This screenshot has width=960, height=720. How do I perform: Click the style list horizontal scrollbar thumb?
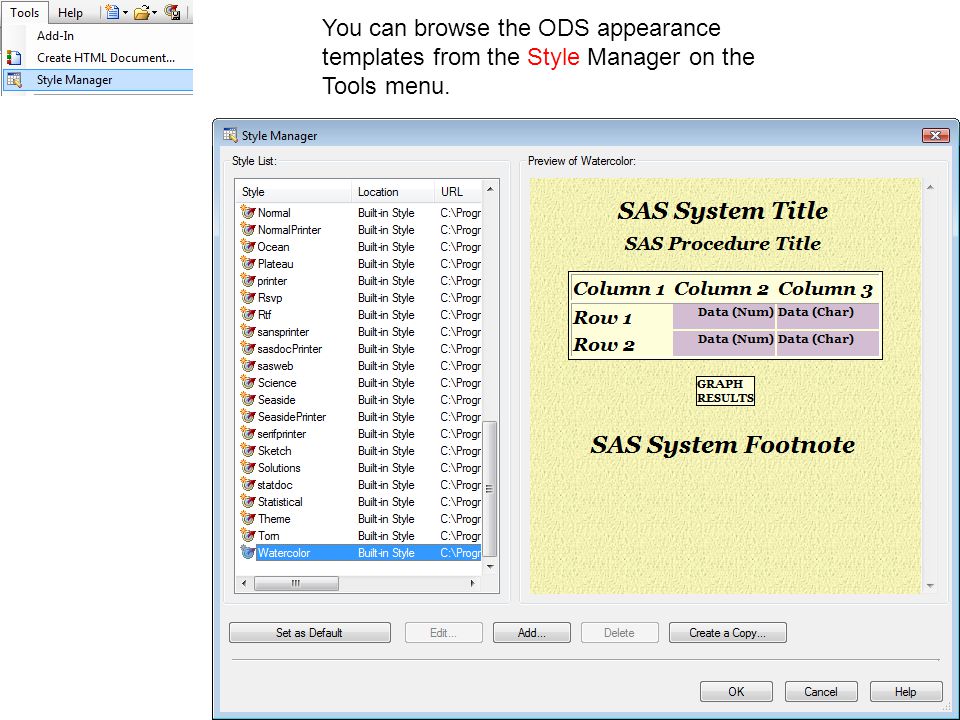pyautogui.click(x=296, y=583)
